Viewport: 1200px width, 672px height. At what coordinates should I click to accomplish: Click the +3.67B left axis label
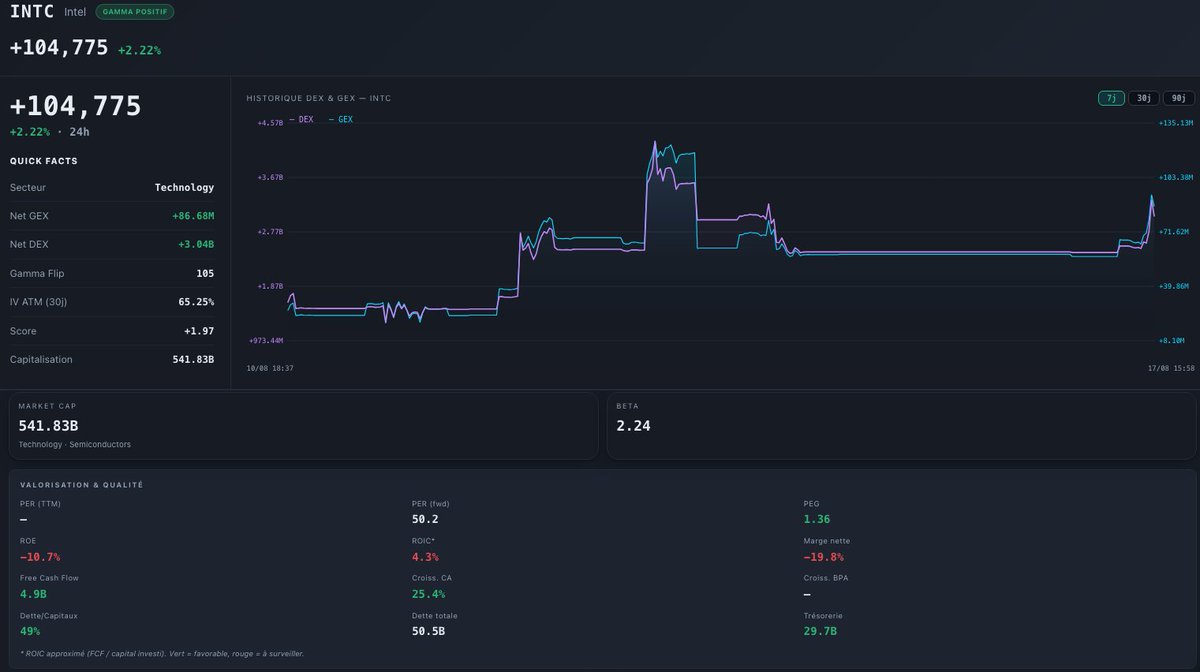[x=270, y=177]
